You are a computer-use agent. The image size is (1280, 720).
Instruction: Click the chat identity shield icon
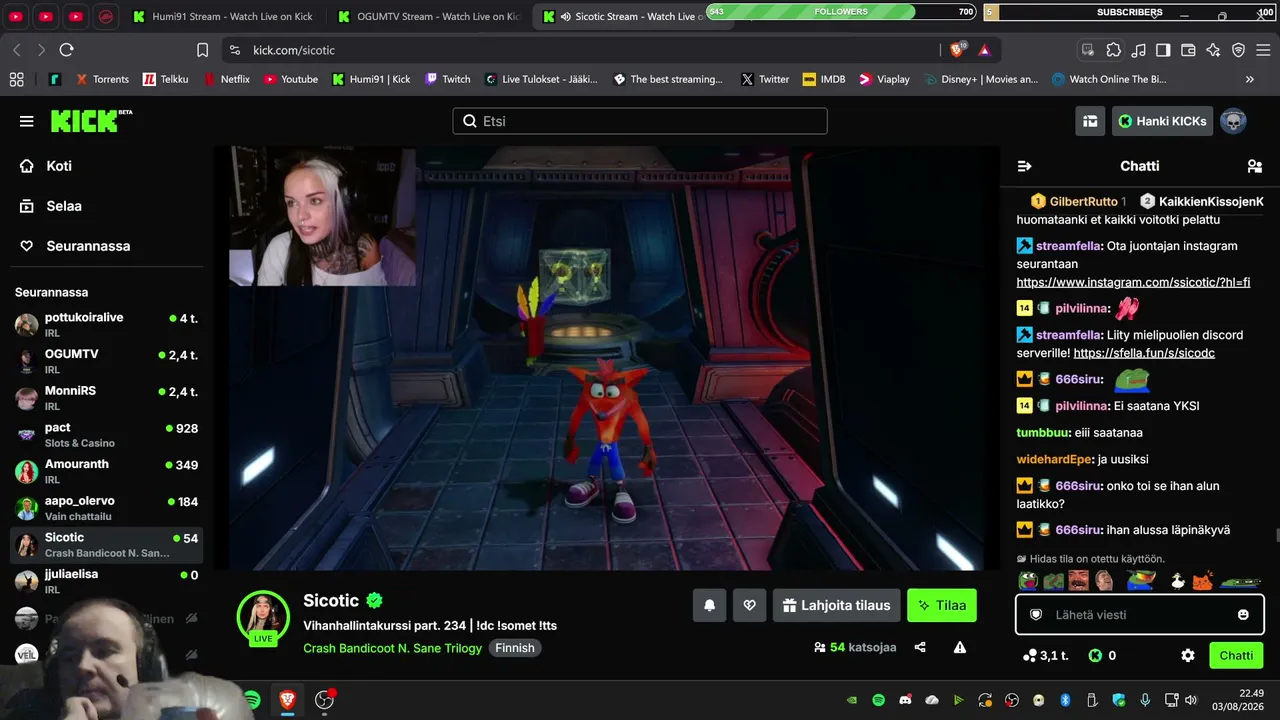pyautogui.click(x=1036, y=614)
